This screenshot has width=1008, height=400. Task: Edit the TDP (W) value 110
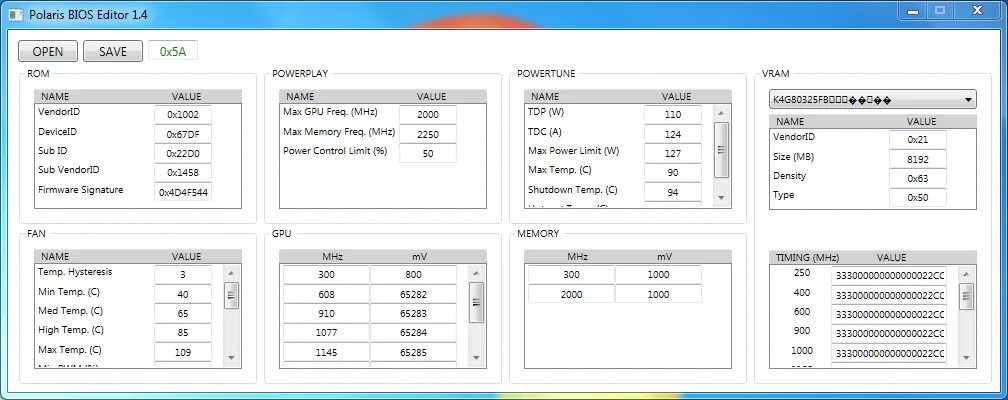[672, 115]
